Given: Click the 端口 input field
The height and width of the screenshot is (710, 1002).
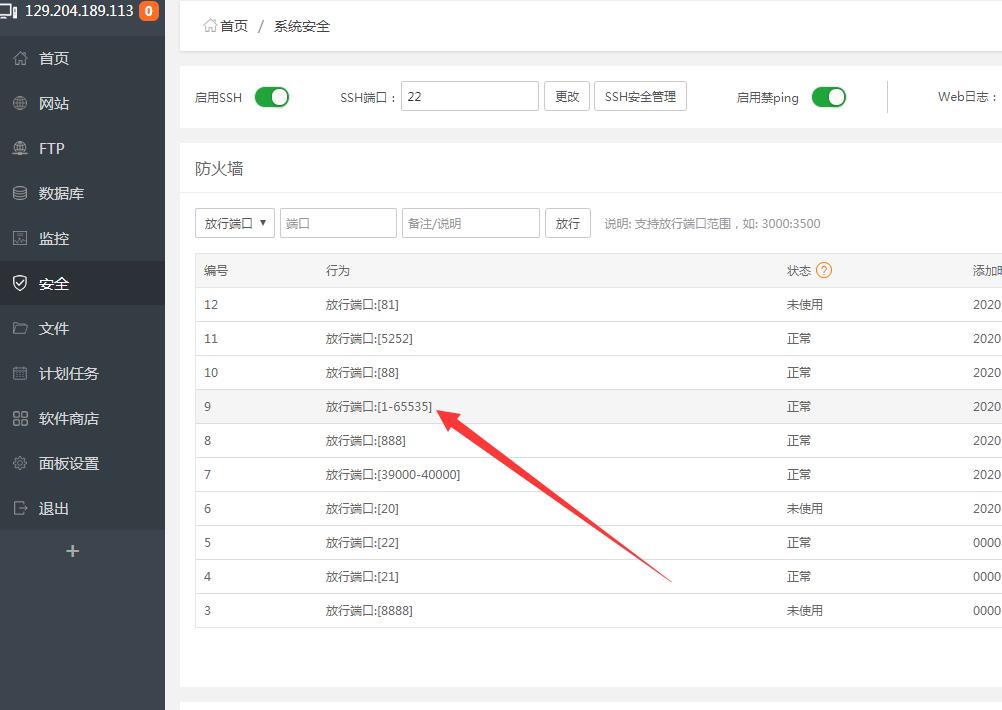Looking at the screenshot, I should pyautogui.click(x=338, y=223).
